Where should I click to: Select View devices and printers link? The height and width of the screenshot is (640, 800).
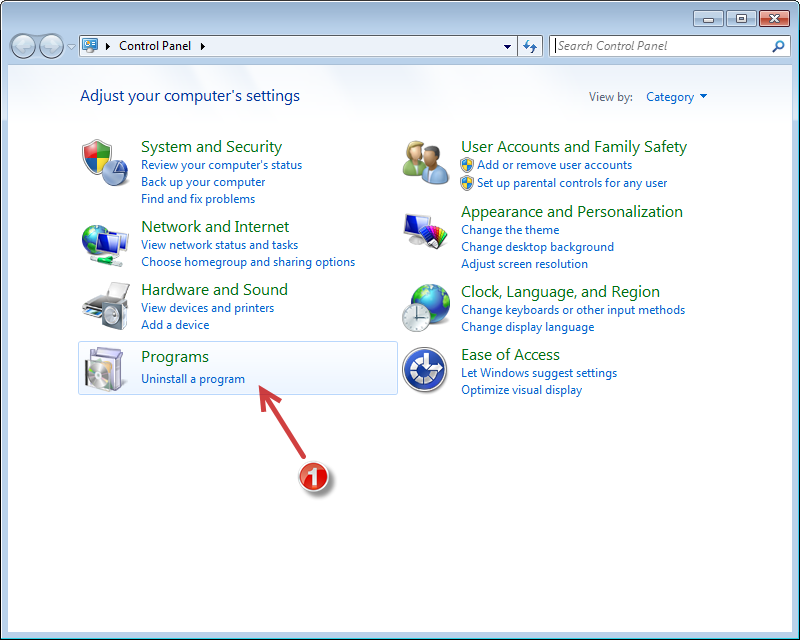pos(207,308)
